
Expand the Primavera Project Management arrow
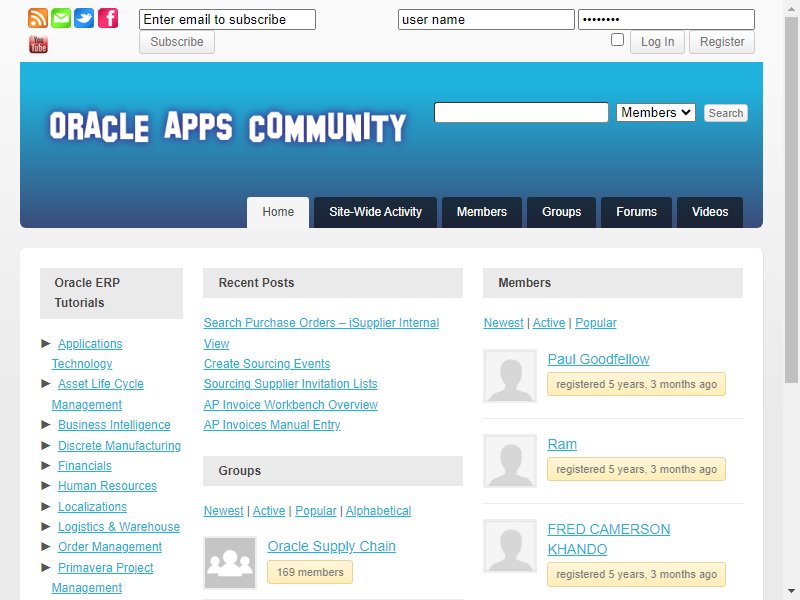pos(46,567)
